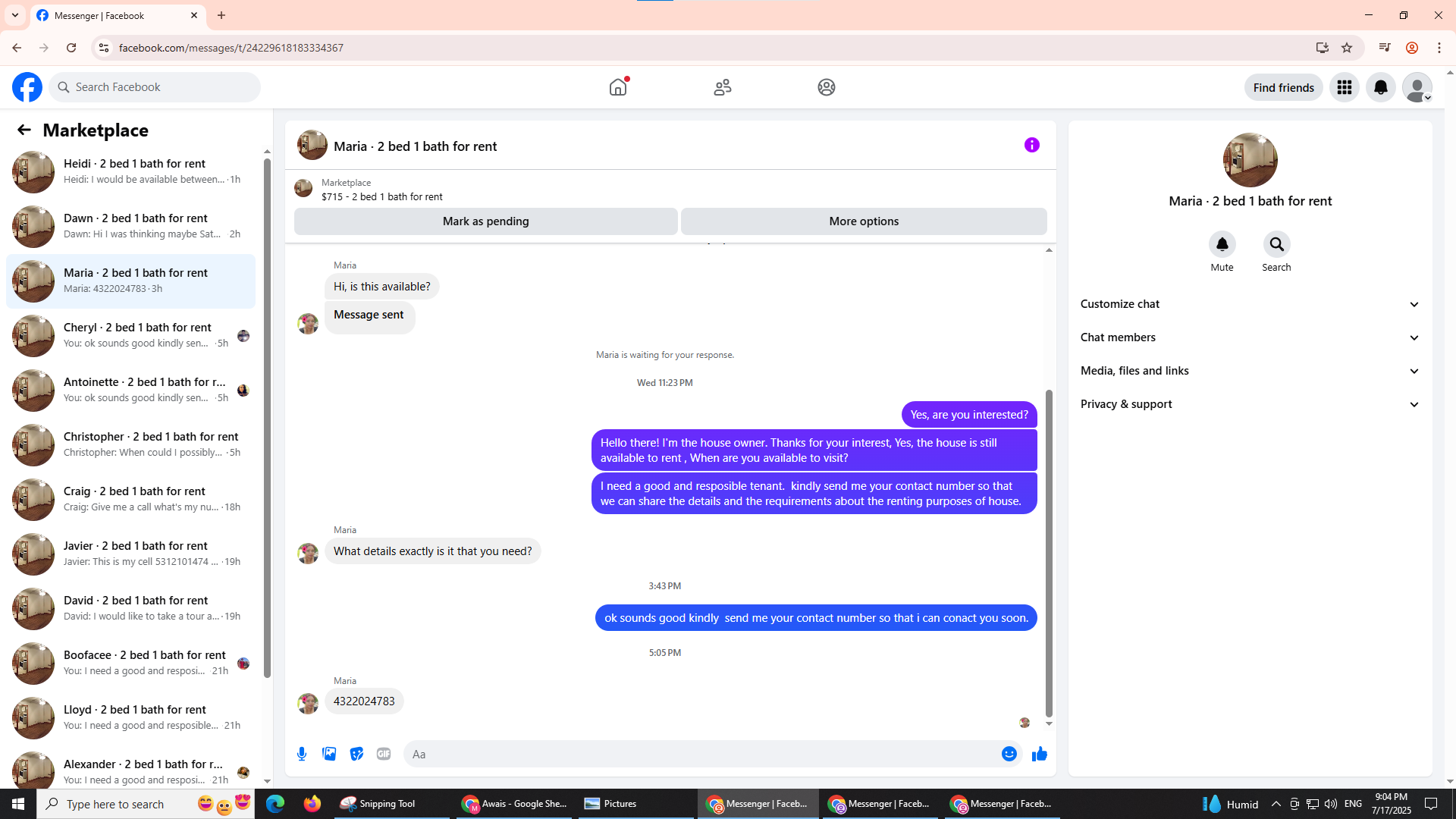Viewport: 1456px width, 819px height.
Task: Focus the Search Facebook field
Action: pyautogui.click(x=155, y=87)
